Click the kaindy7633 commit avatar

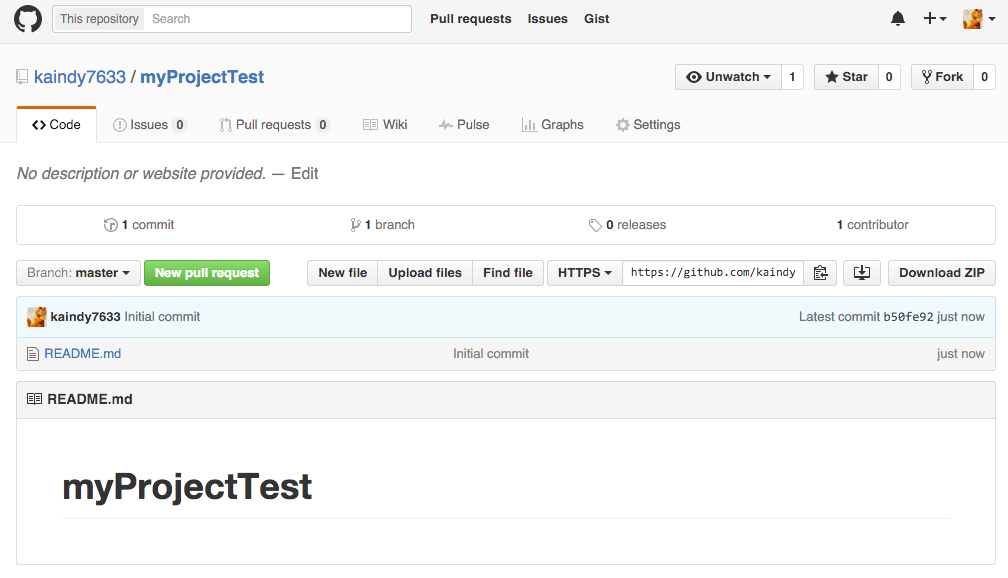36,317
